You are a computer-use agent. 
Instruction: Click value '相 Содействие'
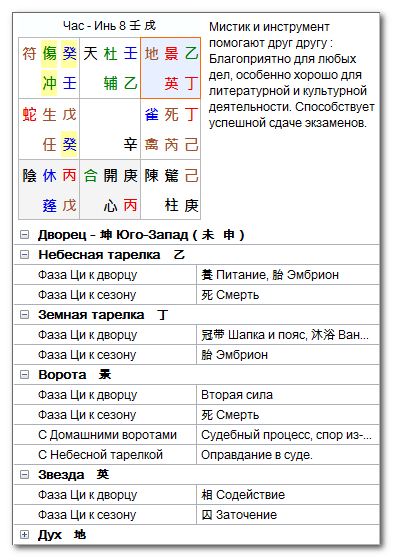coord(243,495)
